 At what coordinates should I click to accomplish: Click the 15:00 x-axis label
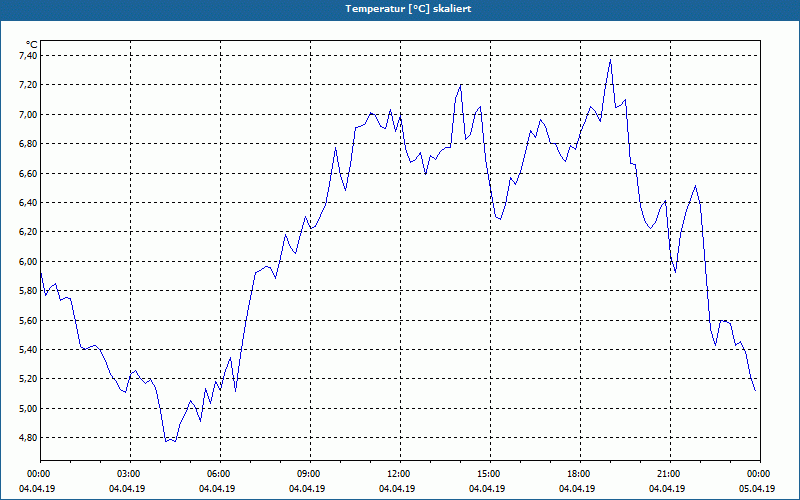coord(490,474)
